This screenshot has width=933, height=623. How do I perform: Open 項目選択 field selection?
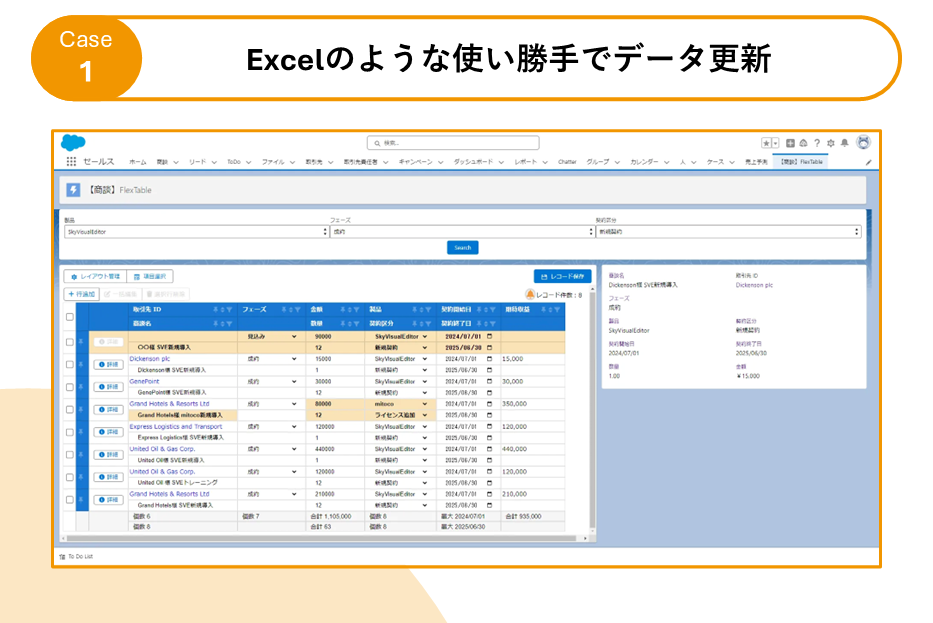click(150, 277)
